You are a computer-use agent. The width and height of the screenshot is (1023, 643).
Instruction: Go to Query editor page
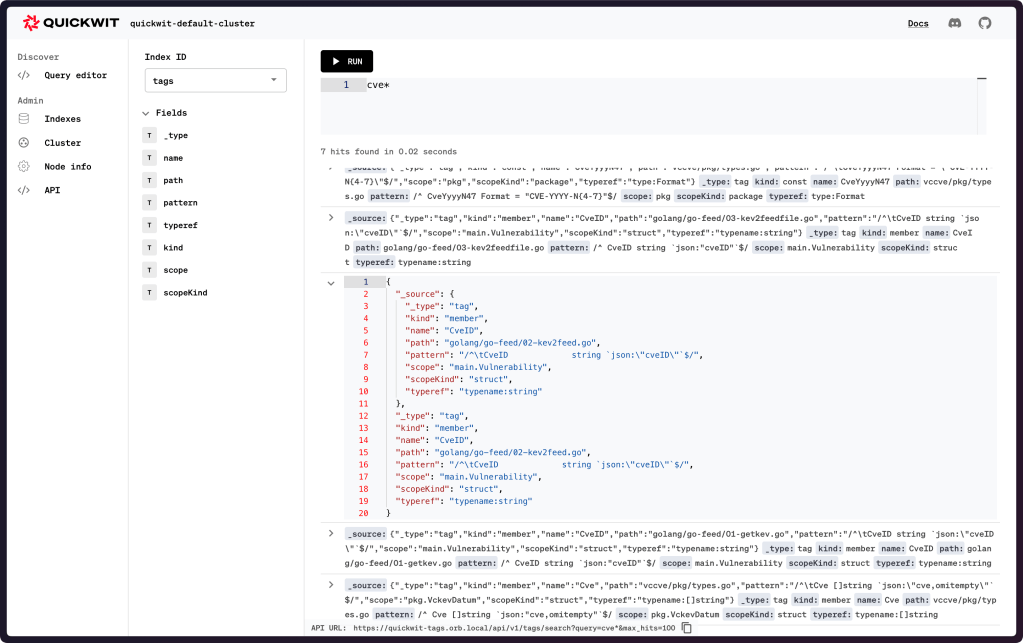(75, 75)
